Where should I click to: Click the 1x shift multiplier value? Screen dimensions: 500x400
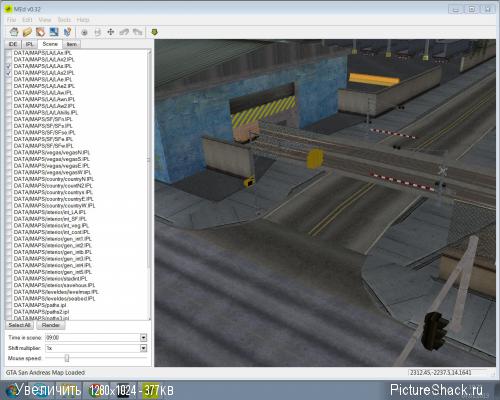coord(93,348)
